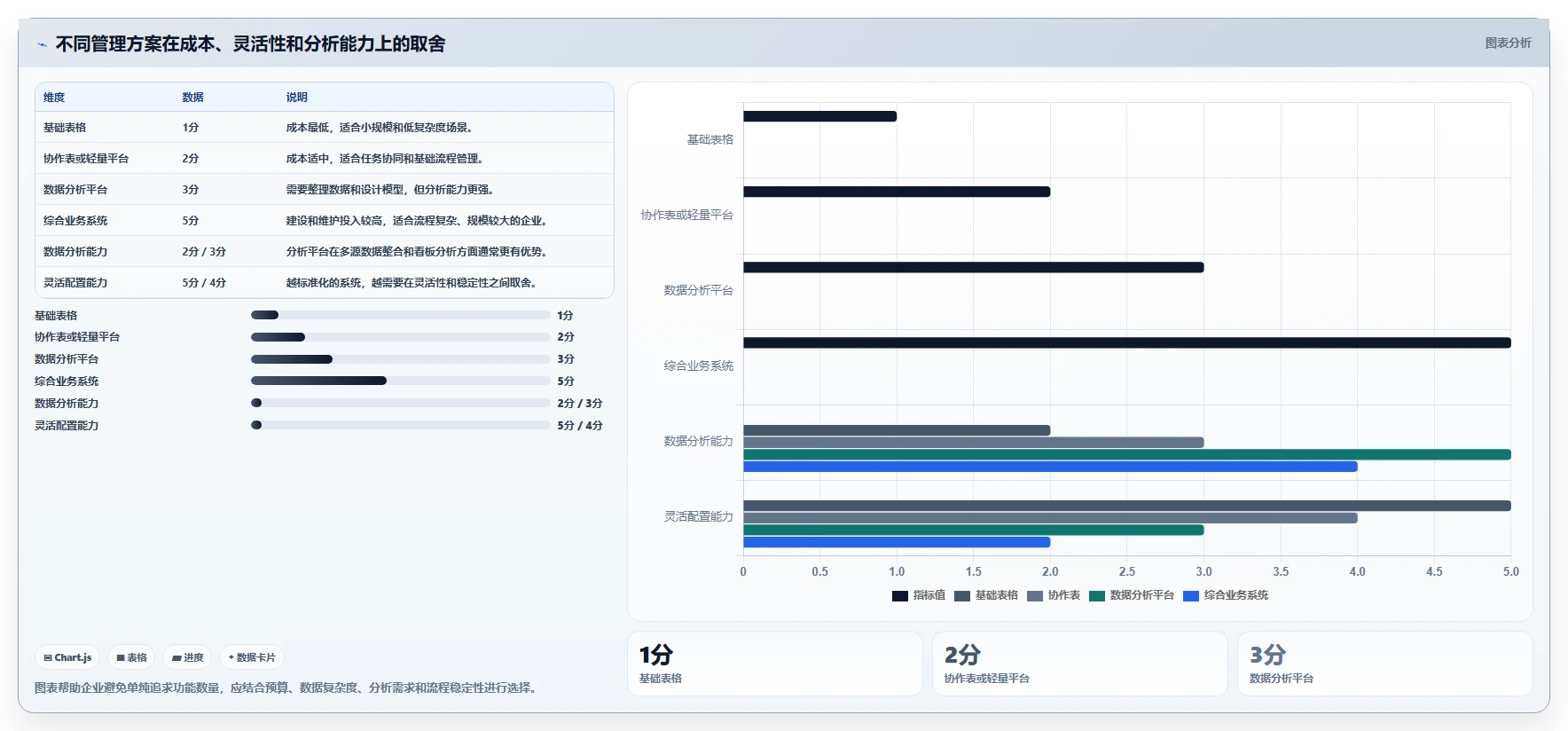
Task: Click the panel title 不同管理方案在成本…
Action: pos(250,43)
